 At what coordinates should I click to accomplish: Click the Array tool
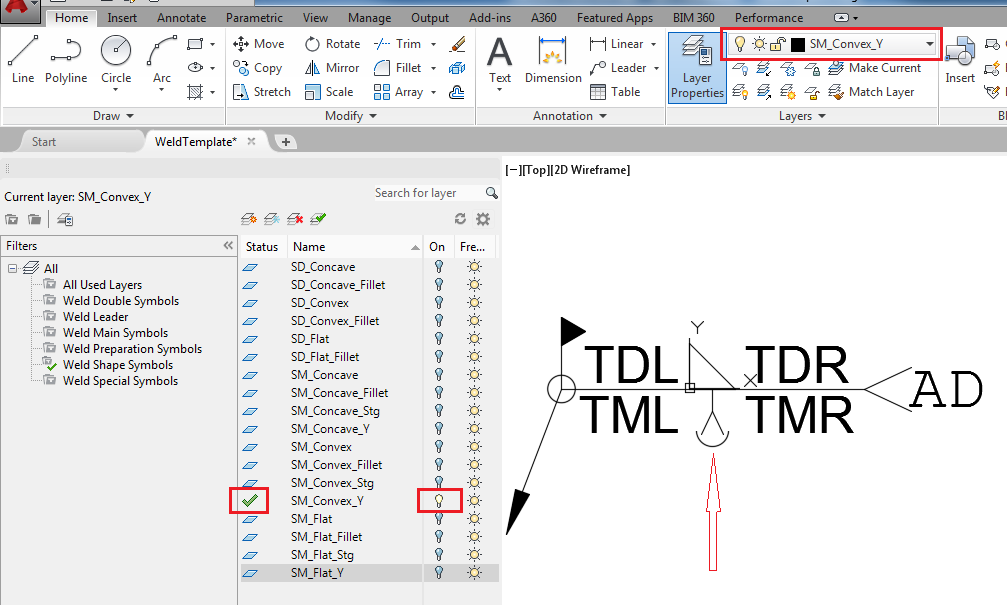pos(398,92)
